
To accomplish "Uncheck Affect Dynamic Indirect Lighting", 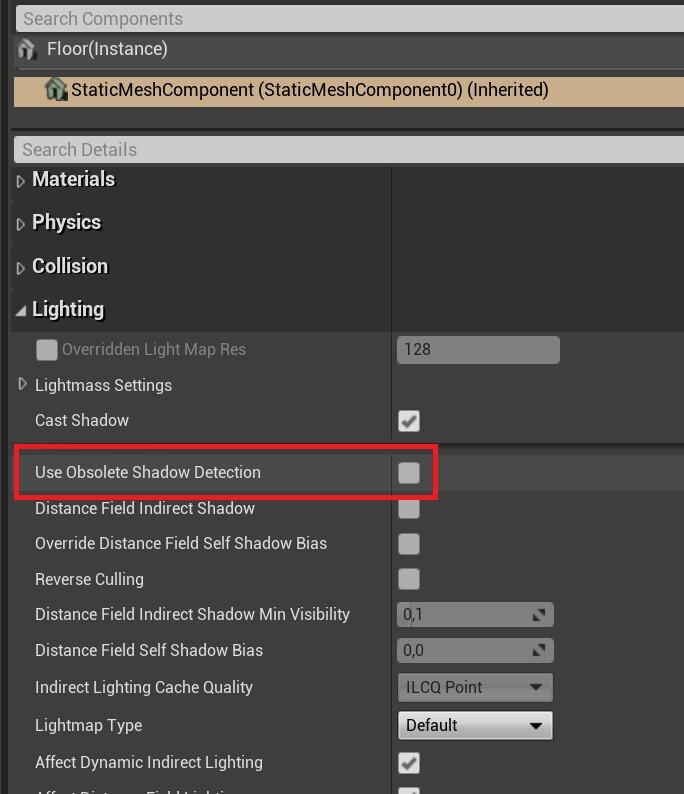I will click(x=409, y=763).
